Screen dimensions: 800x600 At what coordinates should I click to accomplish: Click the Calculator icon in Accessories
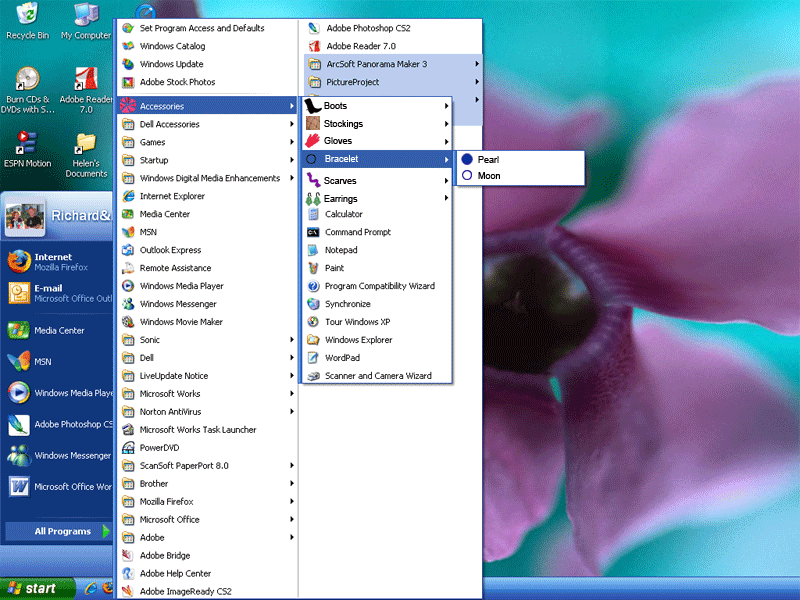(313, 214)
